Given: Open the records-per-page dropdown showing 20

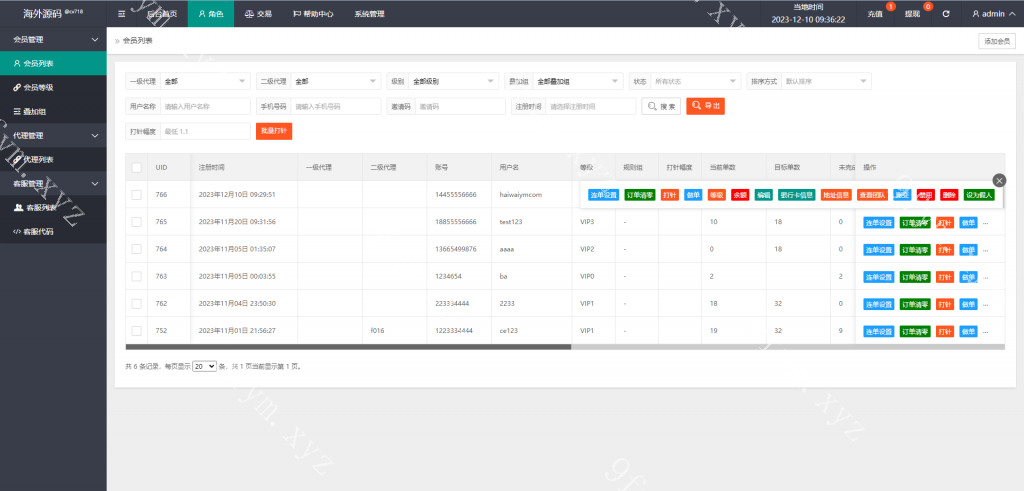Looking at the screenshot, I should pos(204,367).
